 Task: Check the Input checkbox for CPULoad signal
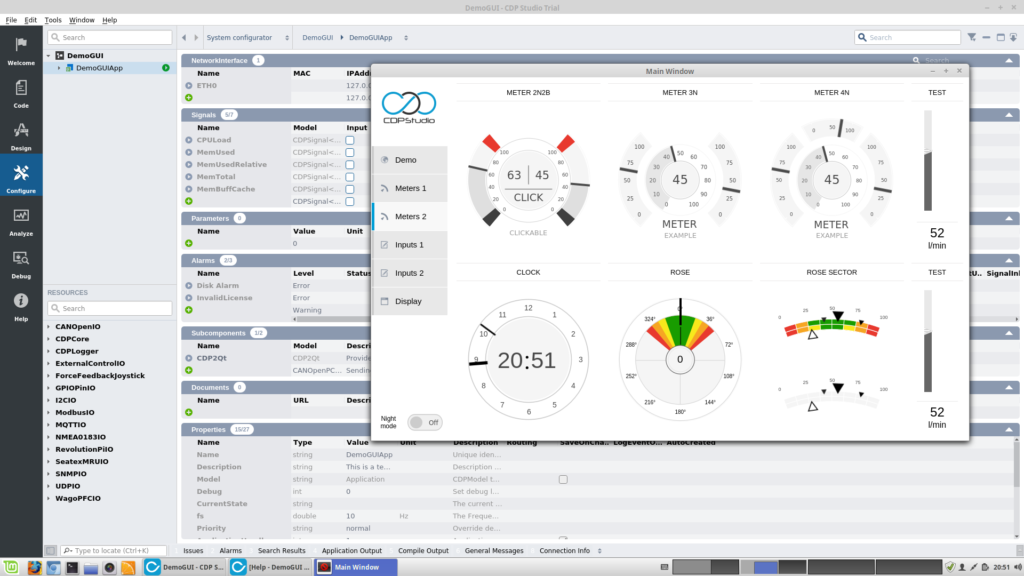click(x=350, y=140)
